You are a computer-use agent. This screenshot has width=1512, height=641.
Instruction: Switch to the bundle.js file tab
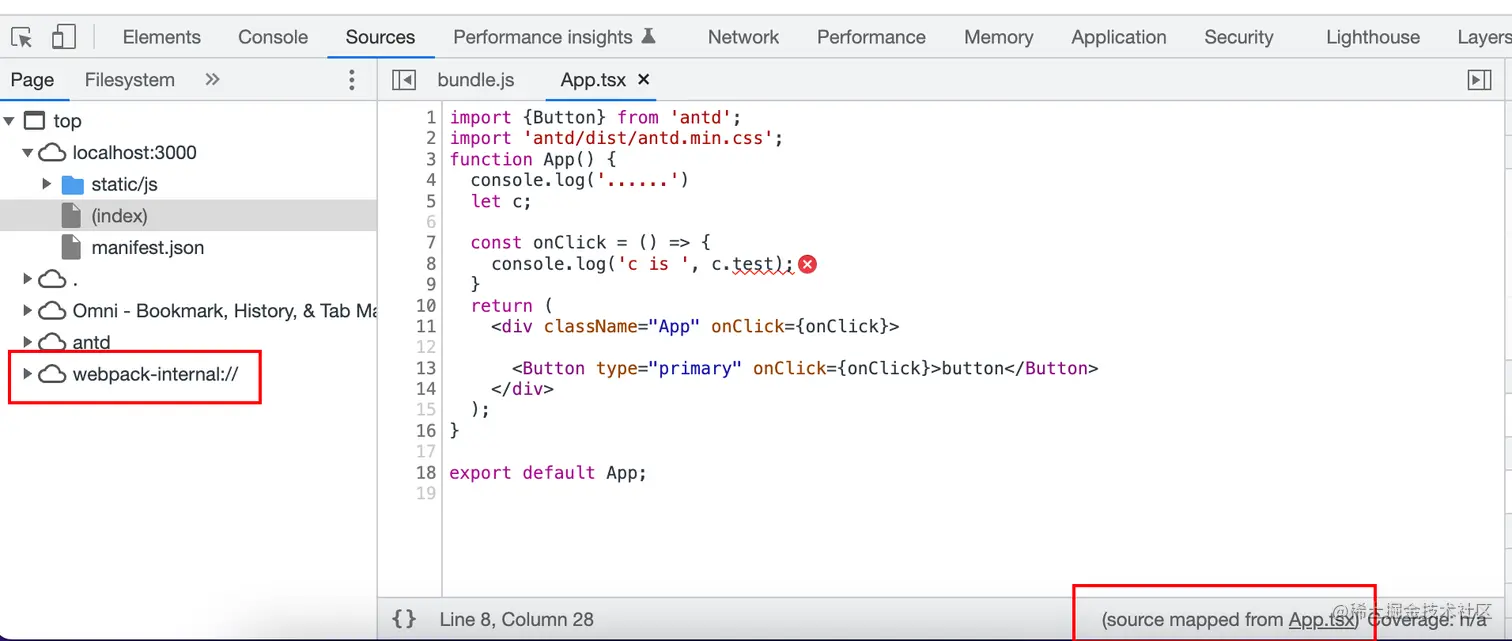[x=476, y=80]
